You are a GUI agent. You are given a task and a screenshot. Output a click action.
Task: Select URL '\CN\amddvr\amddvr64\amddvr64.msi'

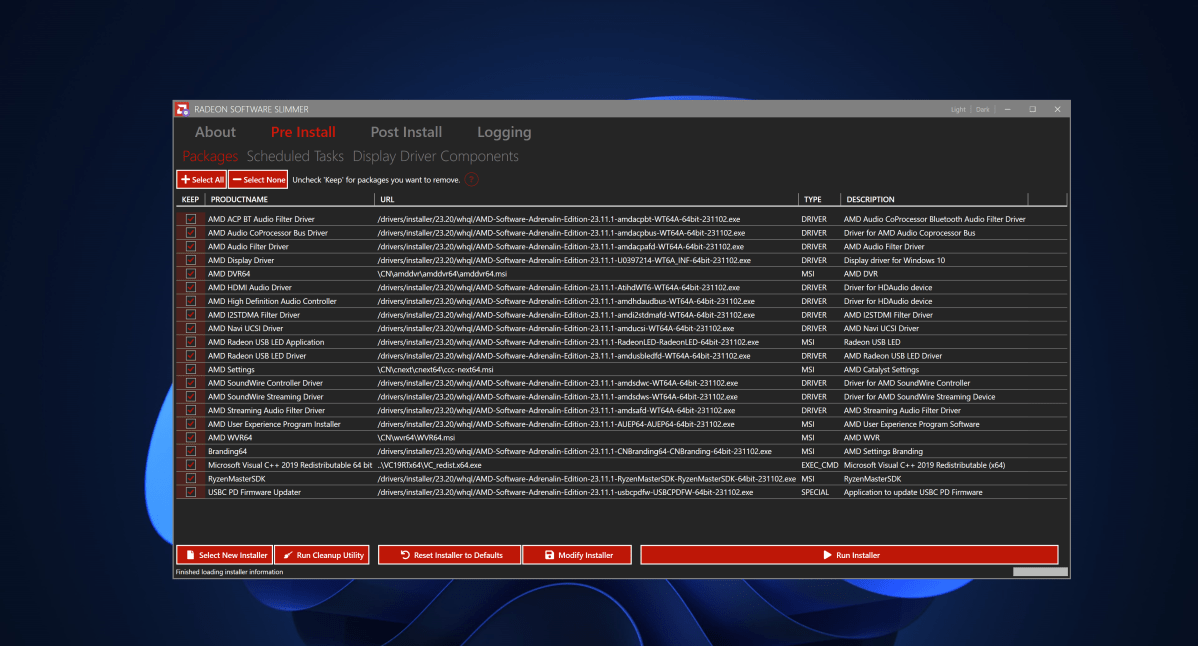coord(442,273)
